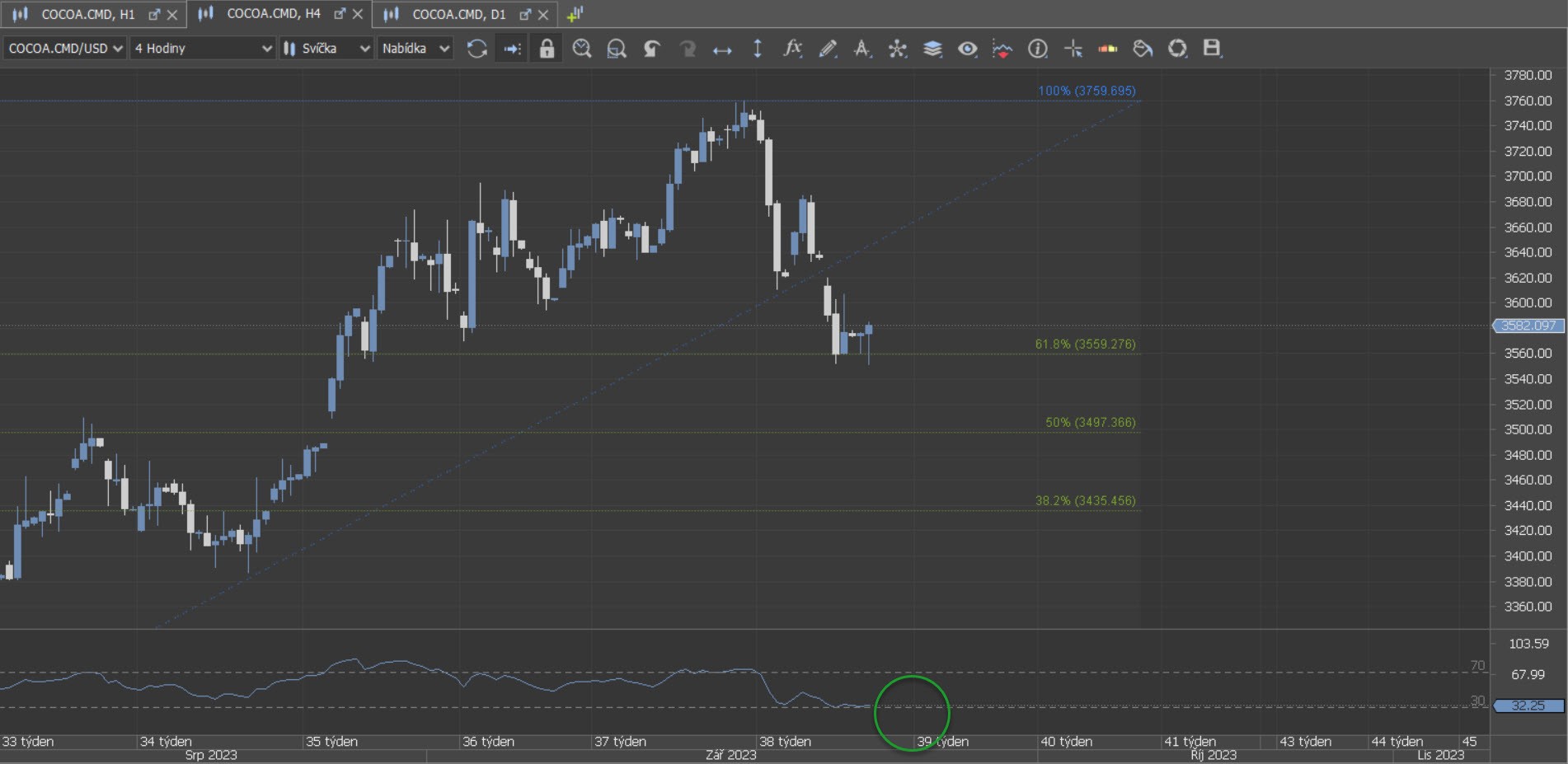Toggle the chart lock icon
Screen dimensions: 1568x764
tap(547, 49)
